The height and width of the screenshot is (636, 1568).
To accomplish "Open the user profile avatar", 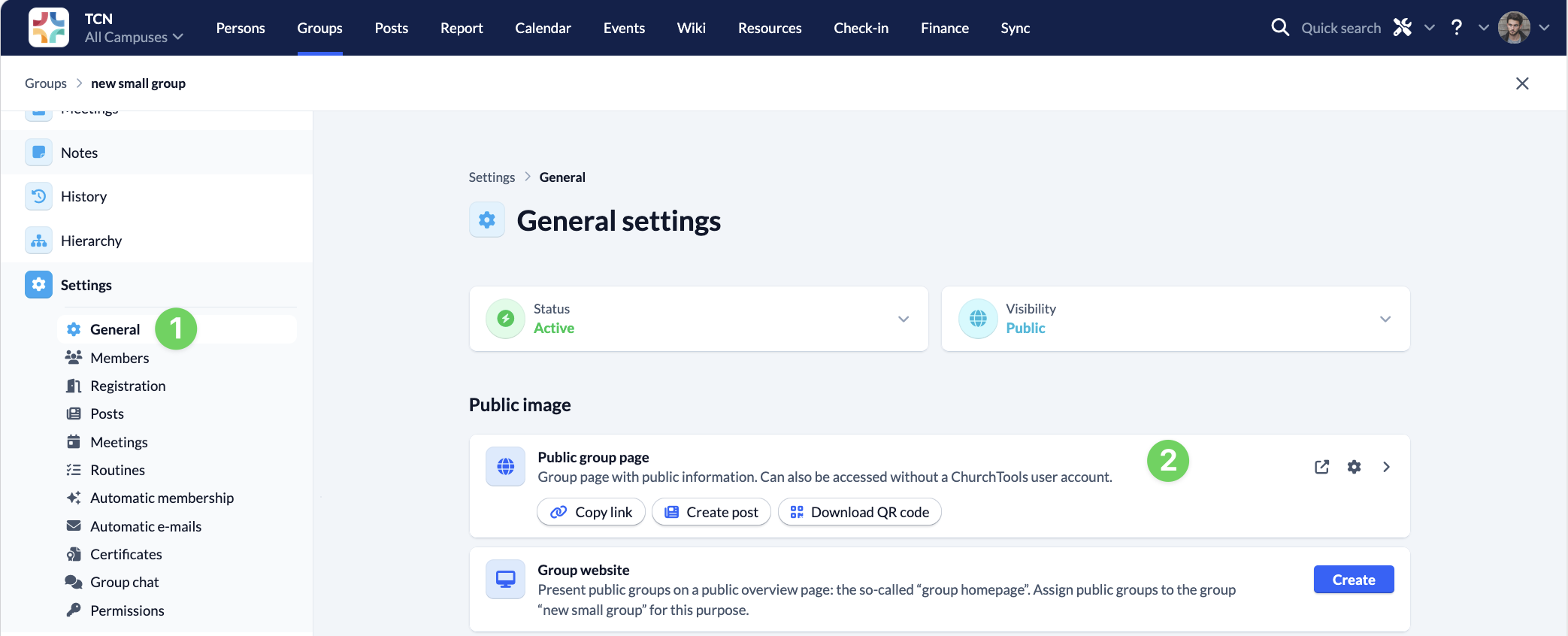I will [1513, 28].
